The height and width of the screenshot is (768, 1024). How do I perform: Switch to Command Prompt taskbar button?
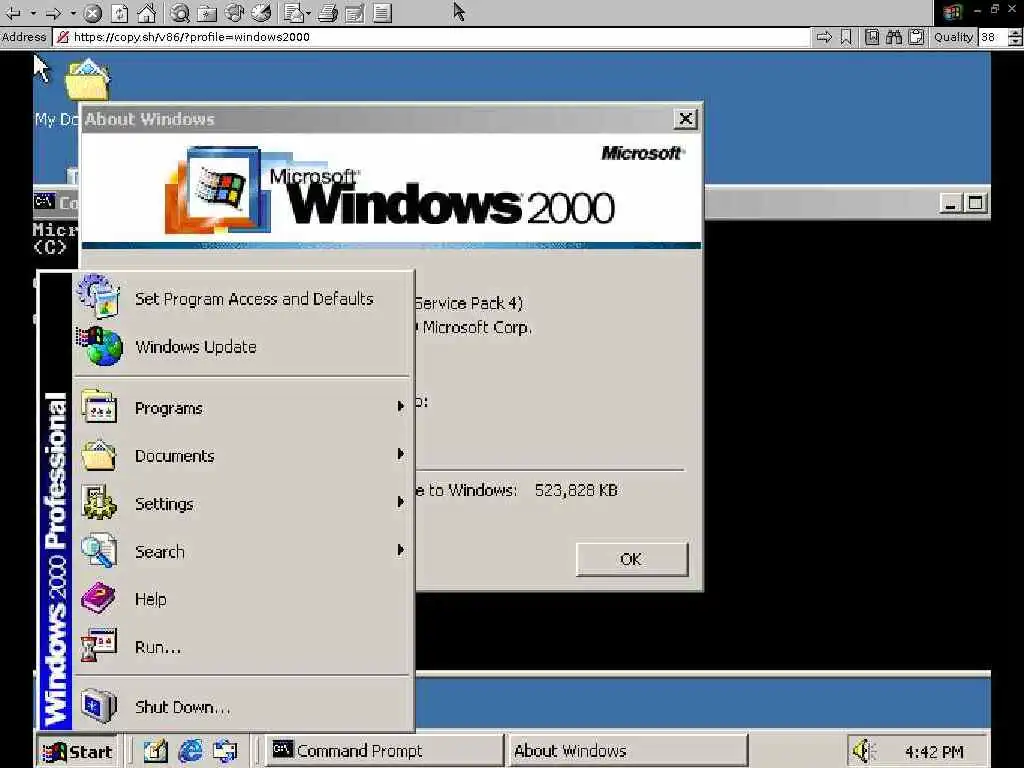point(385,751)
